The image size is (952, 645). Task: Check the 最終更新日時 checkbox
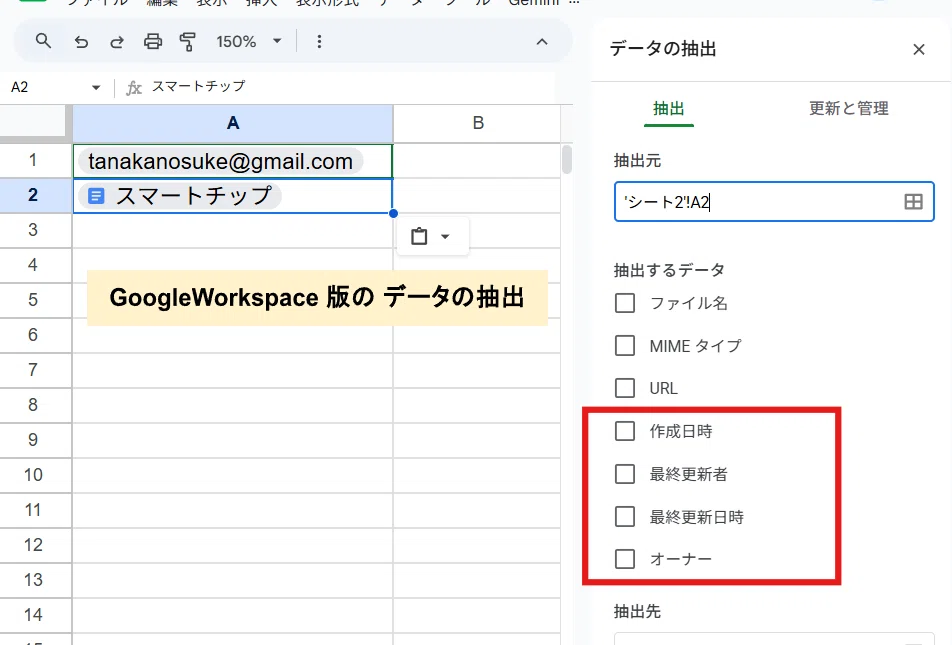pos(625,517)
